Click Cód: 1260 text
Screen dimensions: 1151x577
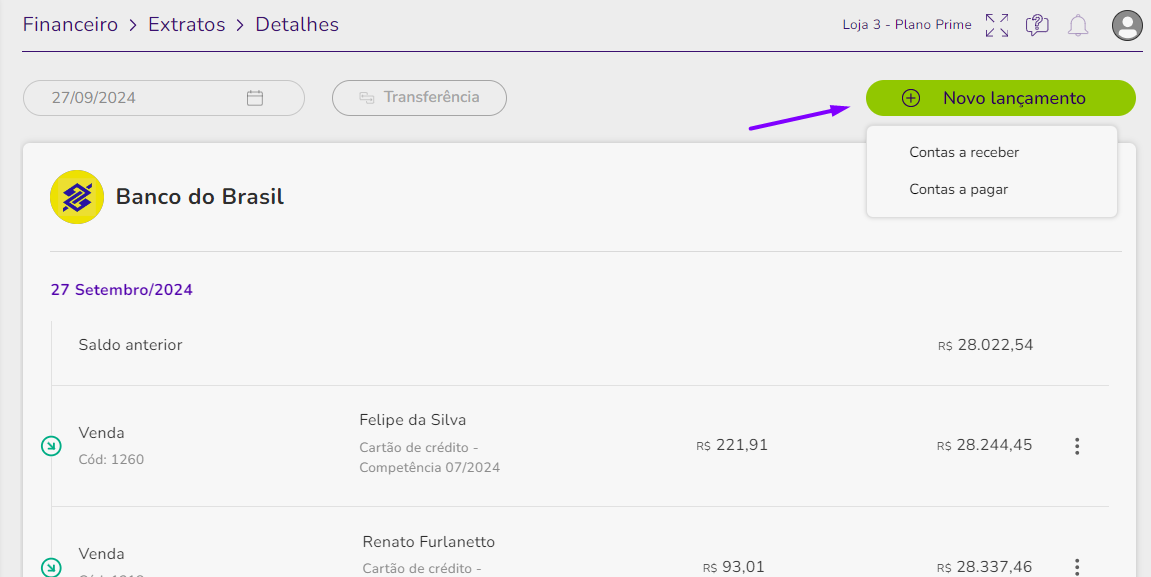111,460
